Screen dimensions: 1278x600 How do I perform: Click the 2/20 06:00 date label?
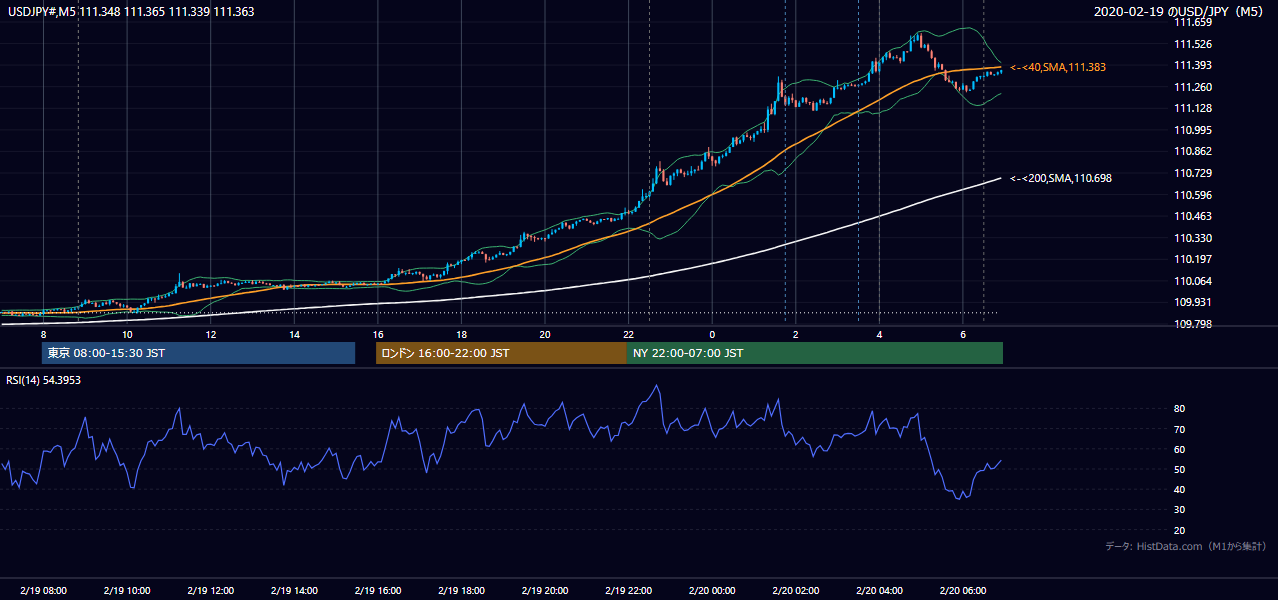[x=962, y=591]
